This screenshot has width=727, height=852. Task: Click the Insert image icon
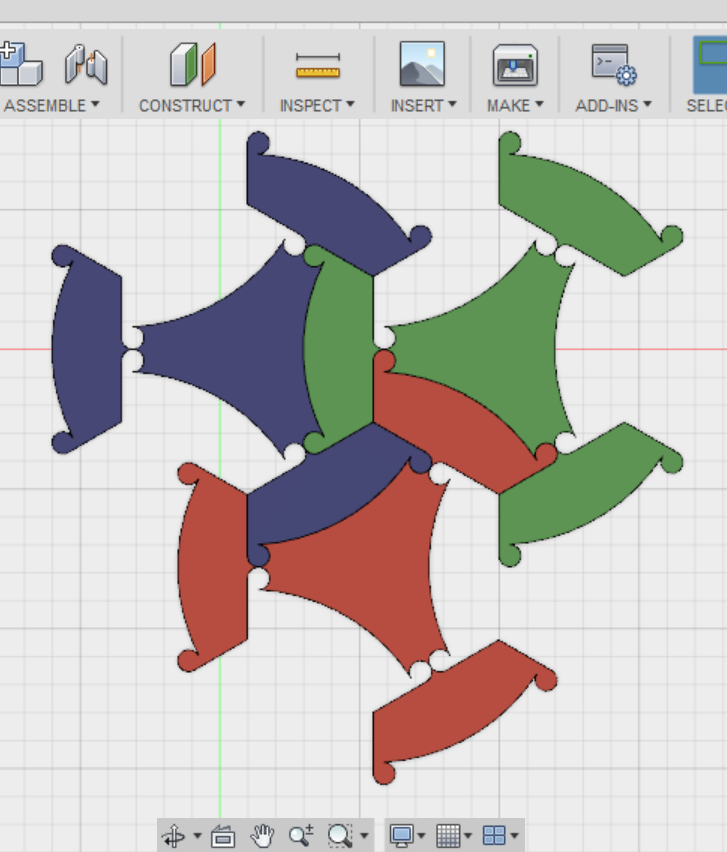[422, 65]
